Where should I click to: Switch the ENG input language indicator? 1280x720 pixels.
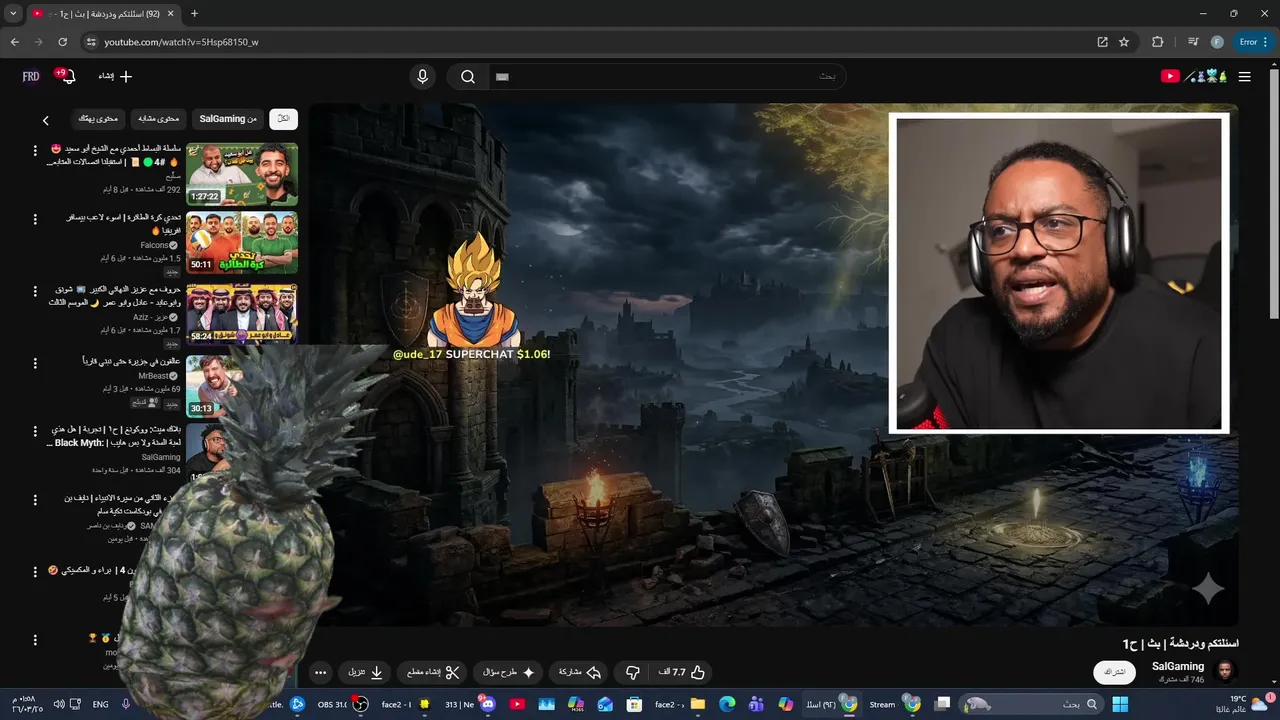click(100, 704)
